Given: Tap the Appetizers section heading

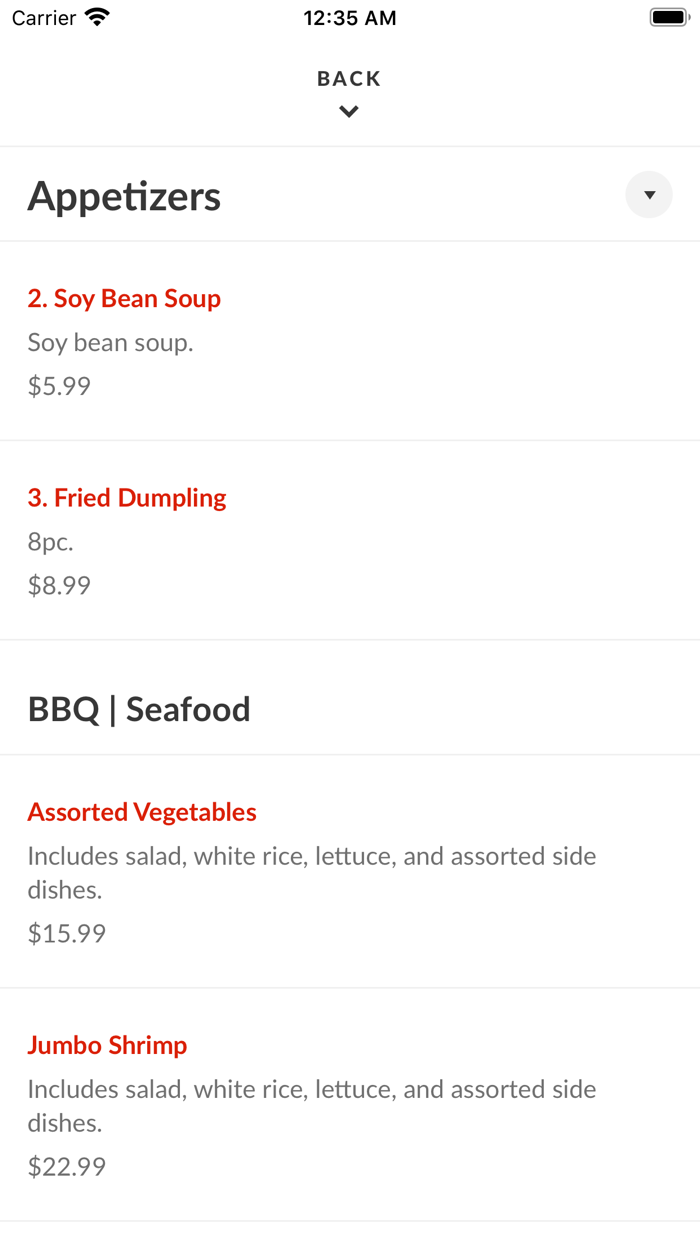Looking at the screenshot, I should coord(124,196).
